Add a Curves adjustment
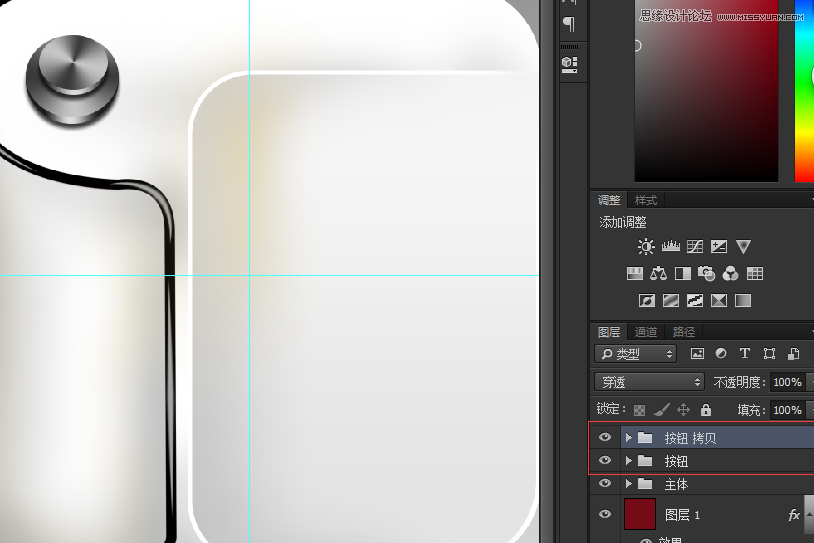Viewport: 814px width, 543px height. [695, 247]
